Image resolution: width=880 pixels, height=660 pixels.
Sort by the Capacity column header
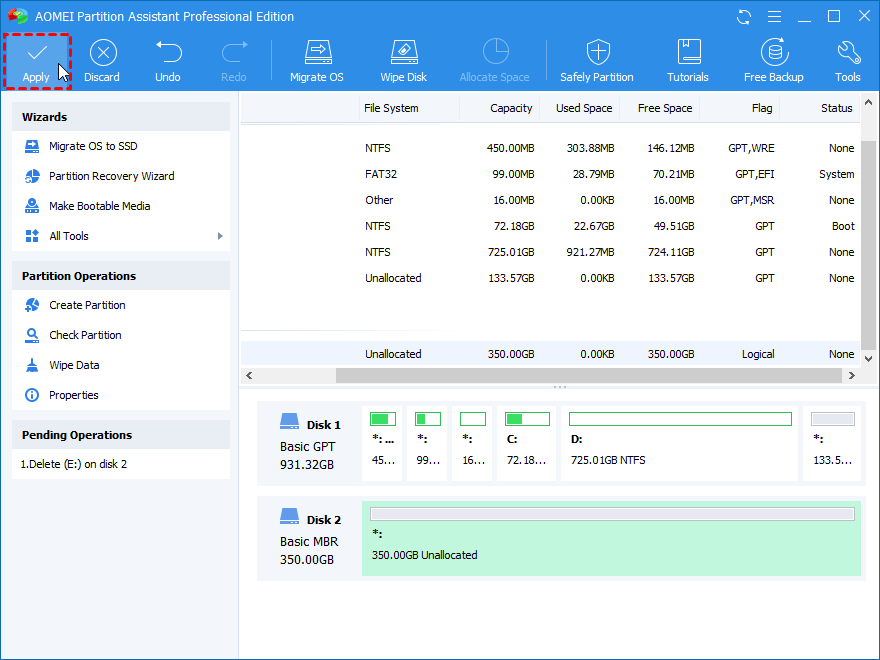(510, 108)
